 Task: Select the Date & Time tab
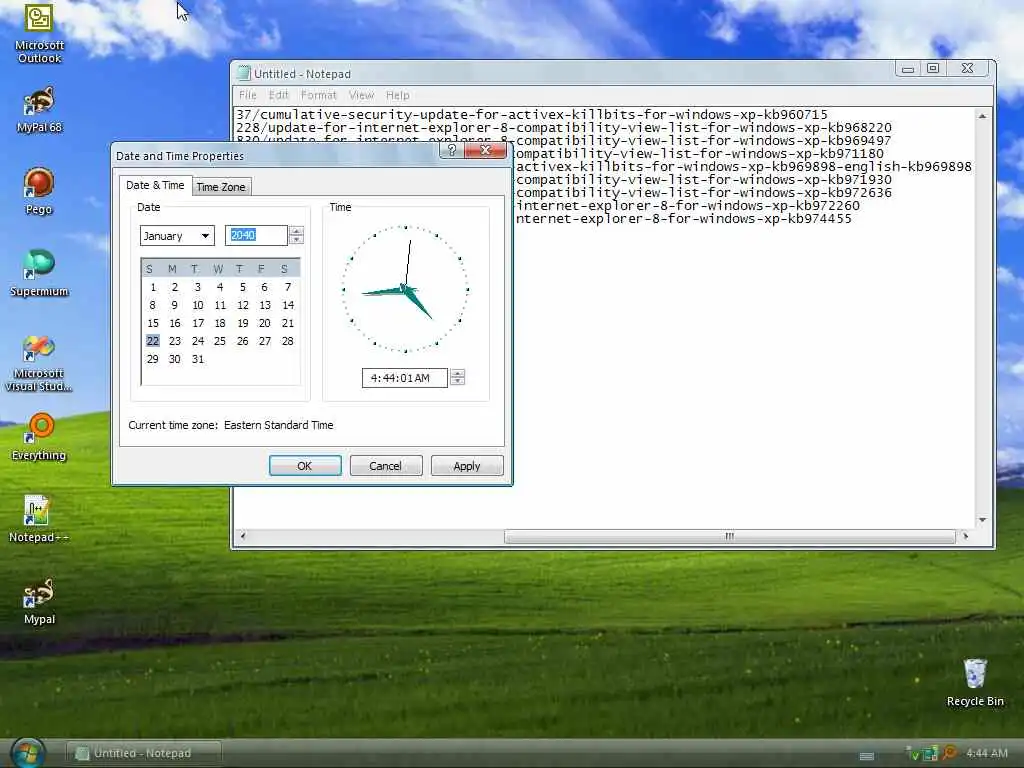pos(155,185)
